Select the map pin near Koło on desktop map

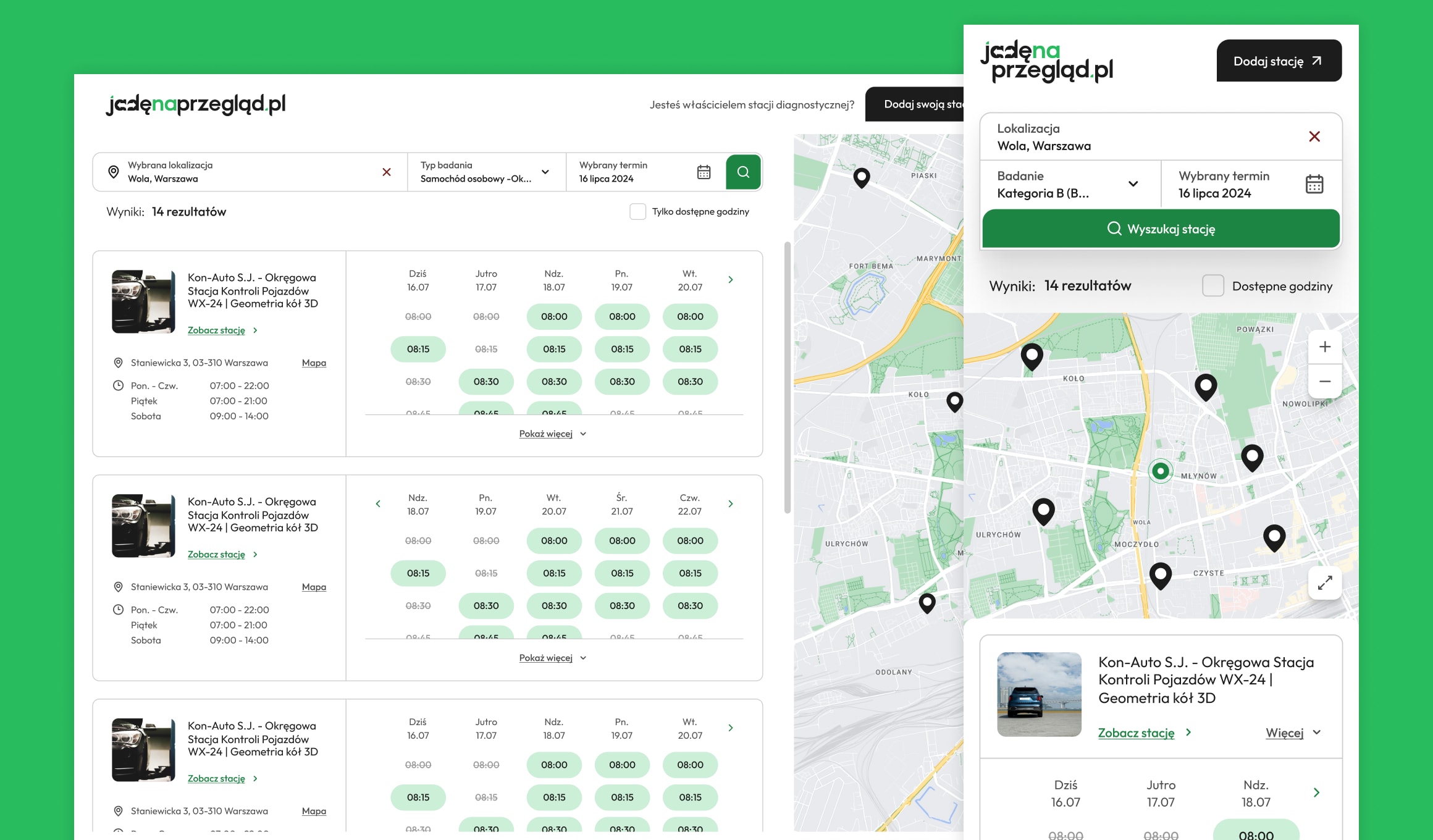pyautogui.click(x=955, y=402)
